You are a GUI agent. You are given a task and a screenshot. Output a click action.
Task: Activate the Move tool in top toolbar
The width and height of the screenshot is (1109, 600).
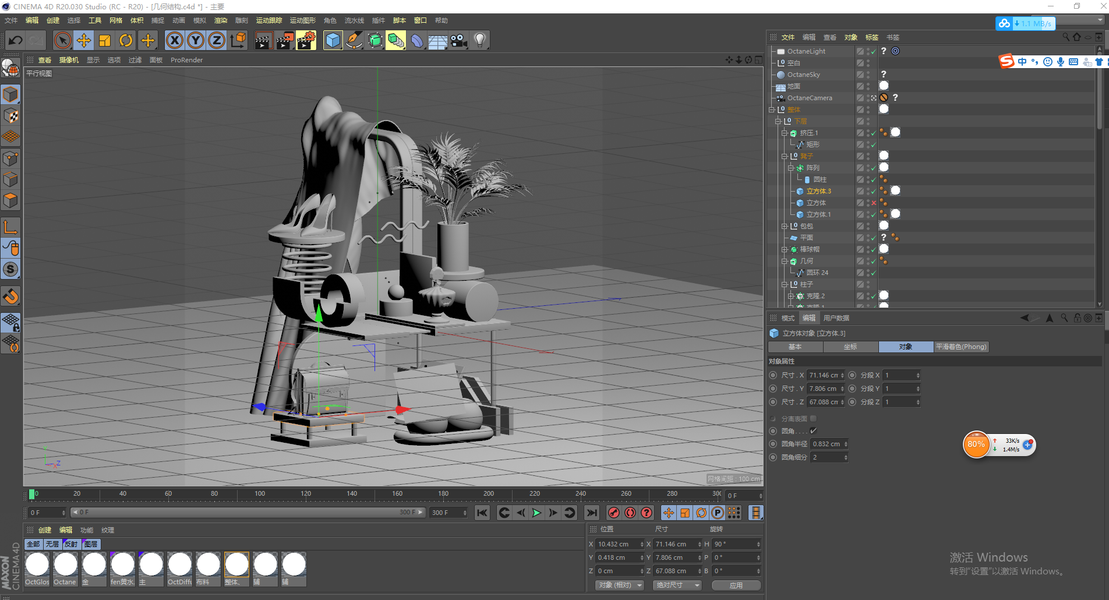tap(83, 40)
